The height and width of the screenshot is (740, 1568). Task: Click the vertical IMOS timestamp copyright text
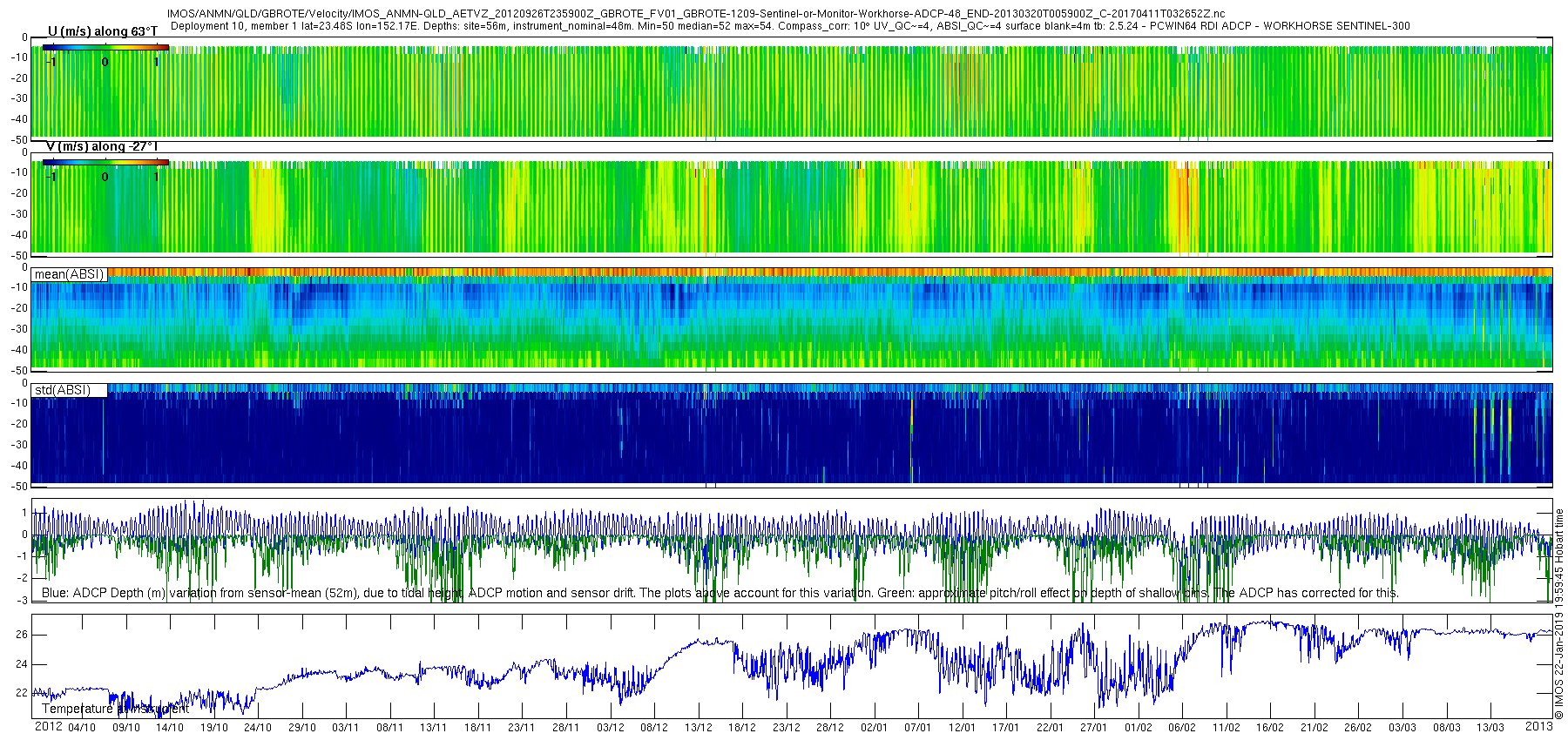click(x=1559, y=614)
